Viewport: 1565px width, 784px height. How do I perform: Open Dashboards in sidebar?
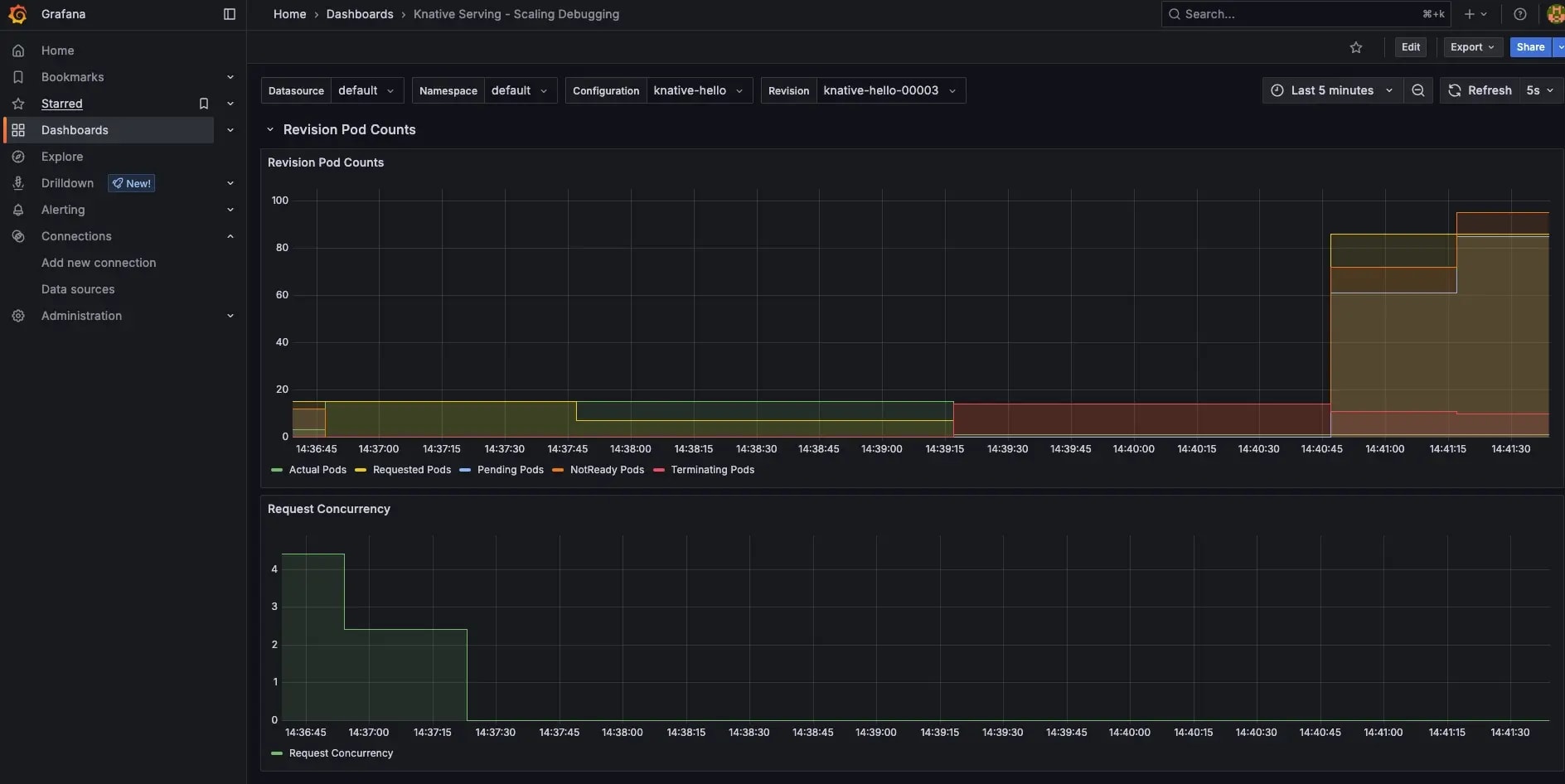click(75, 130)
